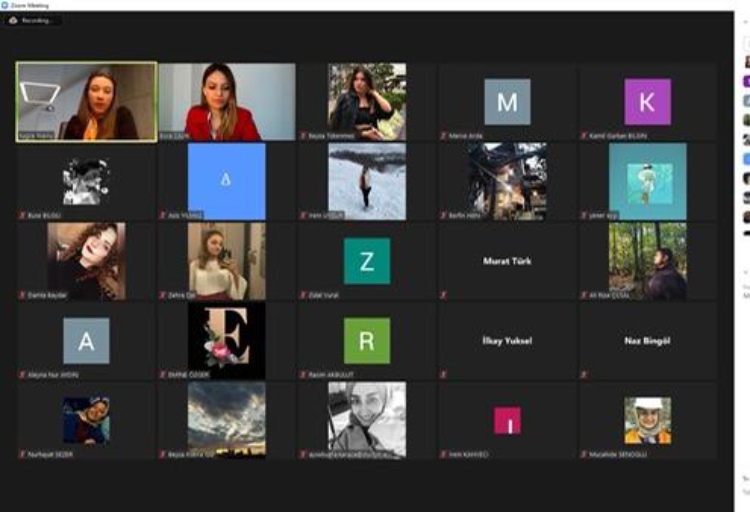Click muted mic icon on Murat Türk tile
The height and width of the screenshot is (512, 750).
pyautogui.click(x=443, y=295)
